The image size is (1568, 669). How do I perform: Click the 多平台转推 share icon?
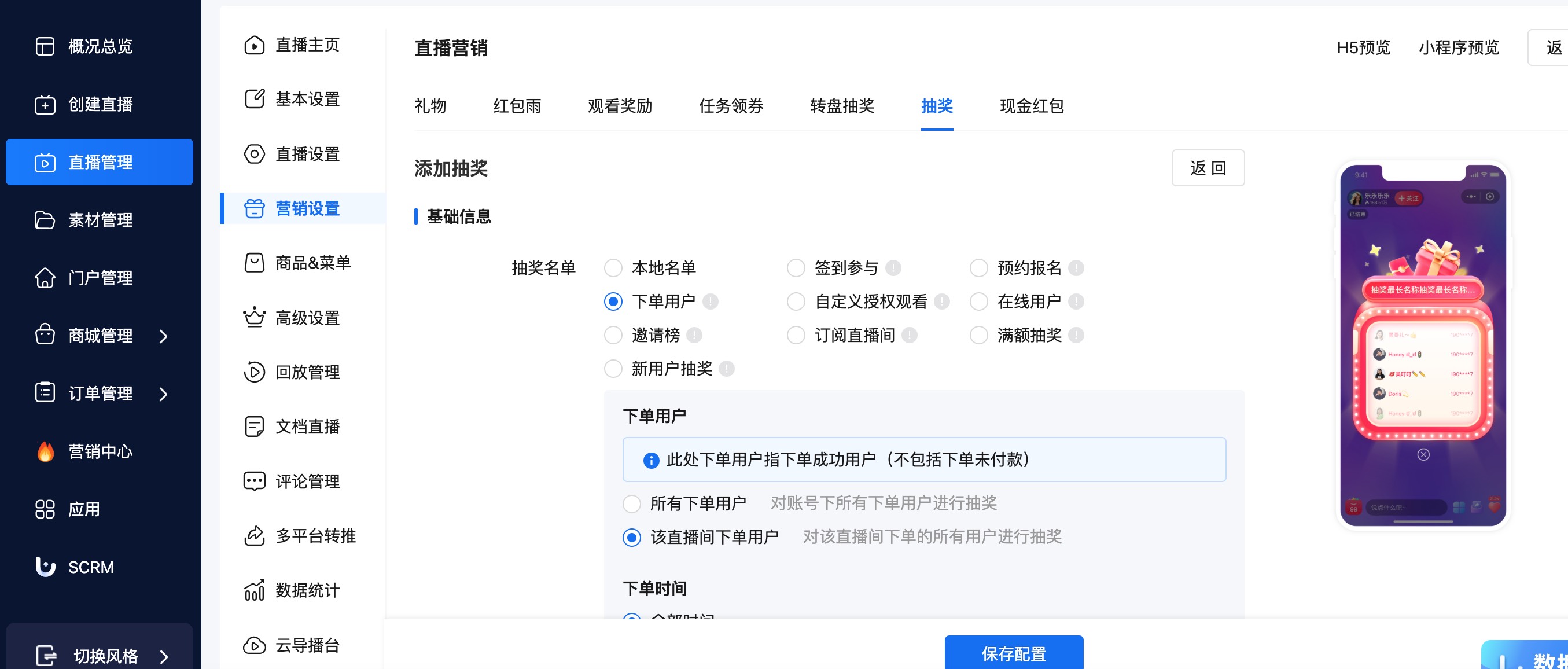[x=254, y=536]
